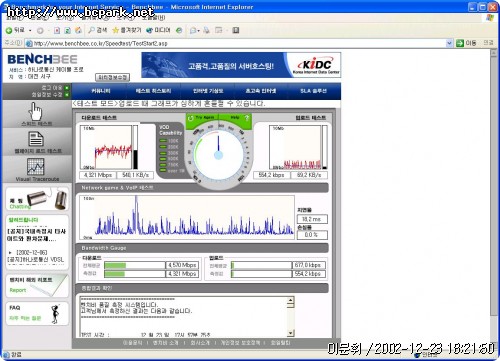Click the address bar URL field
The width and height of the screenshot is (500, 361).
coord(239,43)
